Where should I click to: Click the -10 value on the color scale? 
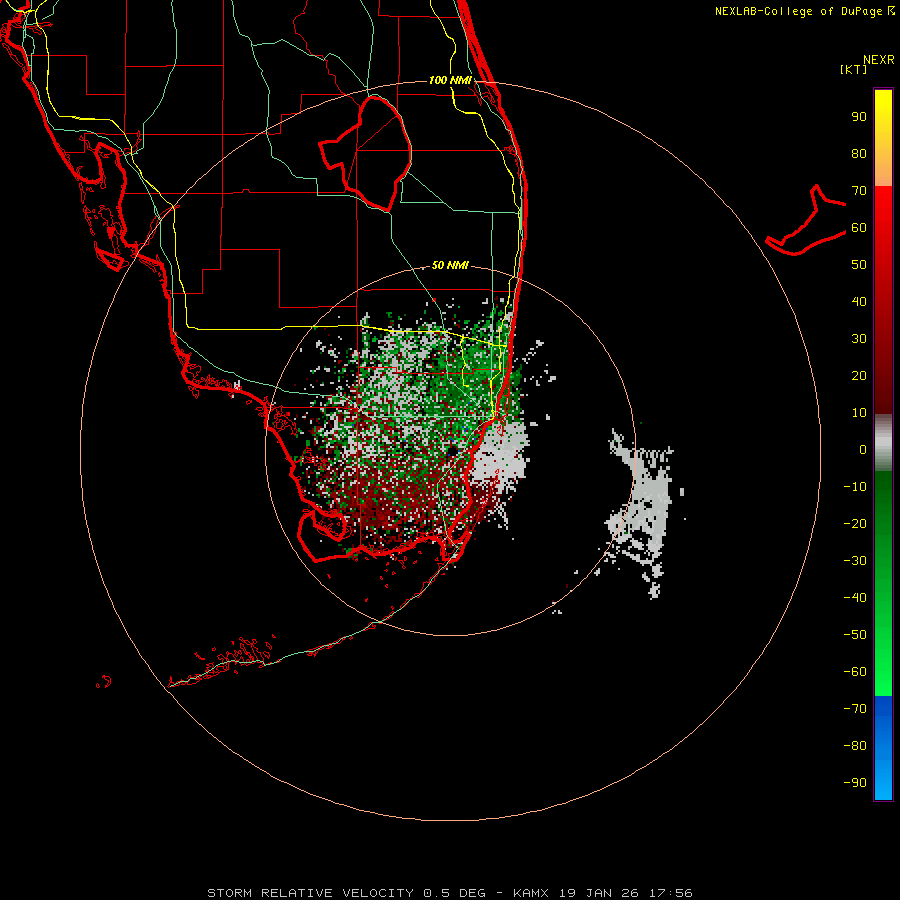pos(855,487)
